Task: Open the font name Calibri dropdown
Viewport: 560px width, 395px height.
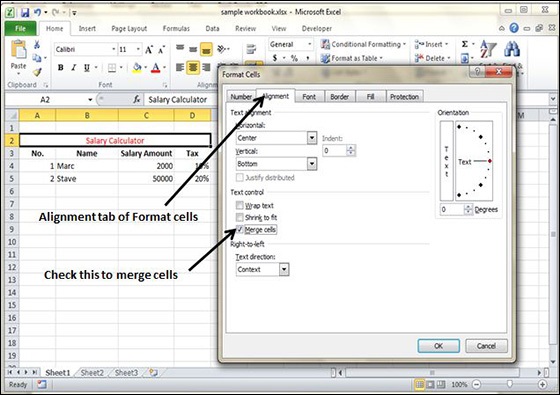Action: coord(114,49)
